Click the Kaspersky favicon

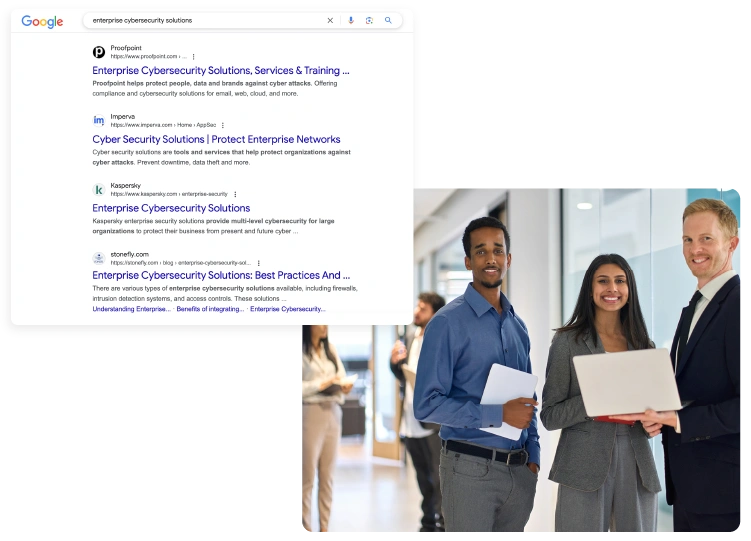(99, 190)
